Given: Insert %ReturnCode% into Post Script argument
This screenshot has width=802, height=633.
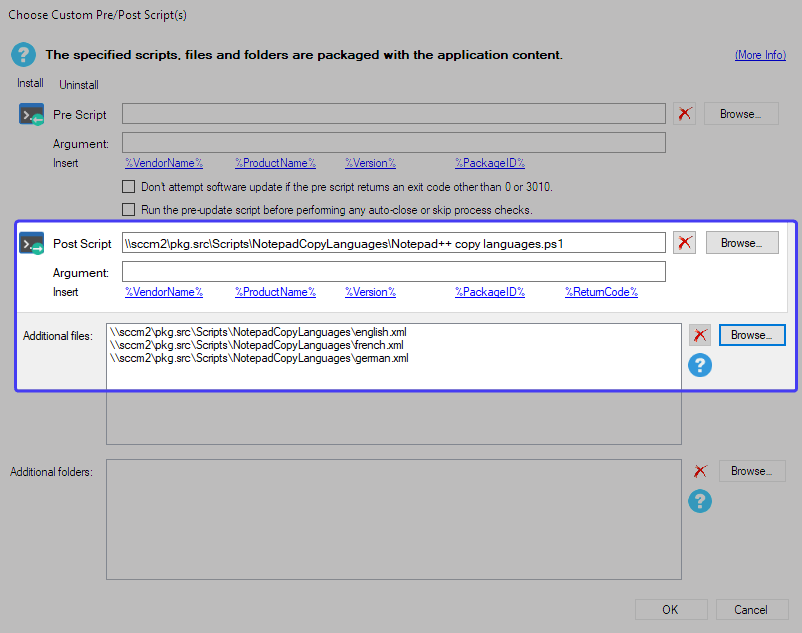Looking at the screenshot, I should 602,292.
